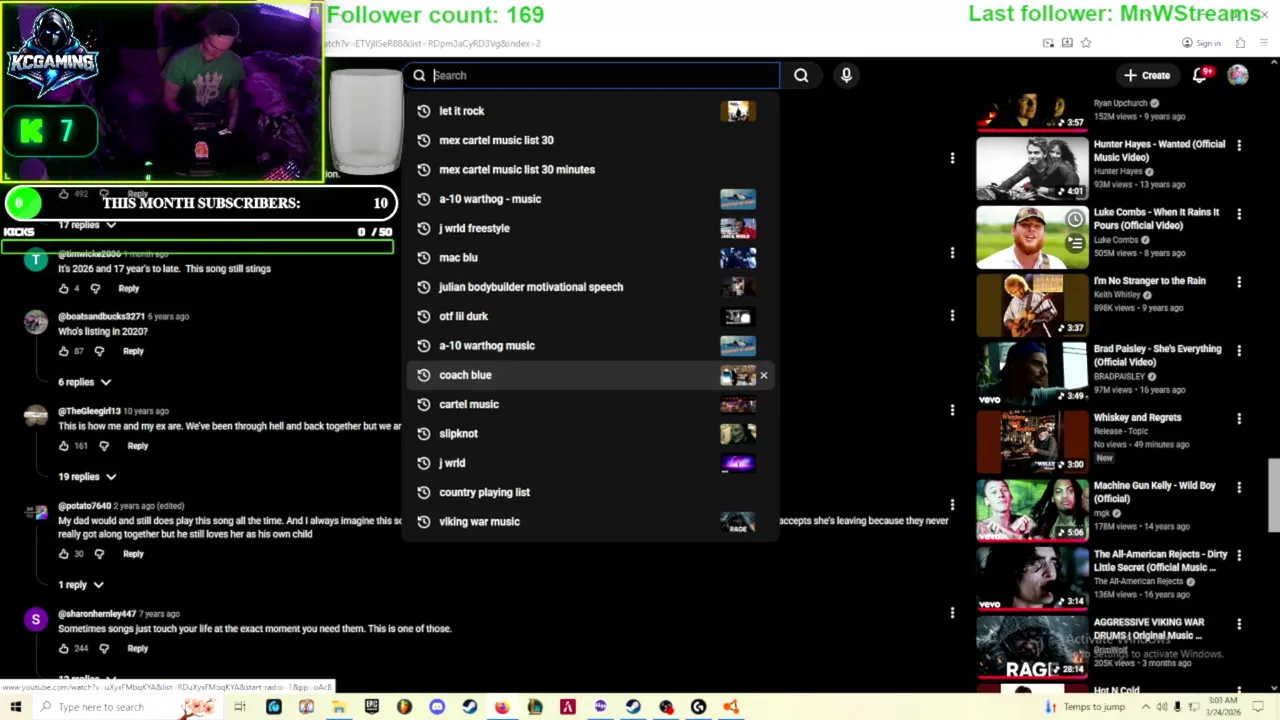Reply to the @timwicke2006 comment
The image size is (1280, 720).
129,289
